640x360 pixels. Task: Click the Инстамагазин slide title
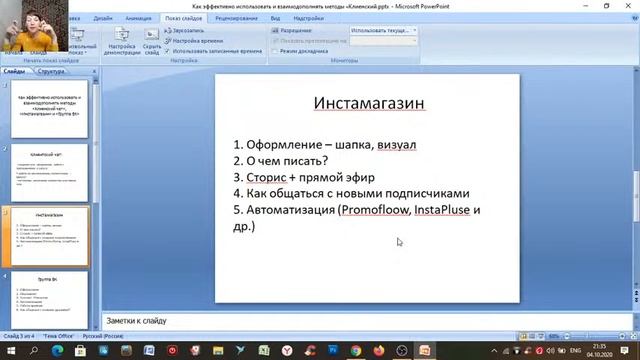pos(369,103)
